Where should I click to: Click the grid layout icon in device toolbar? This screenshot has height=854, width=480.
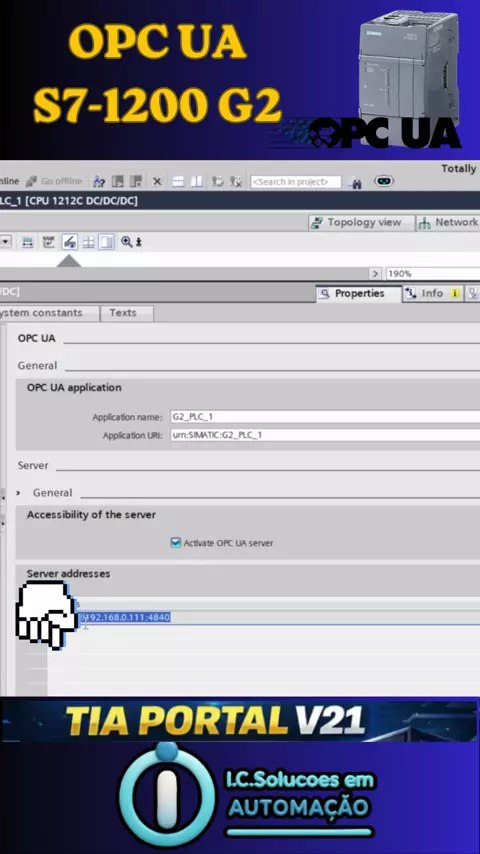pos(88,242)
